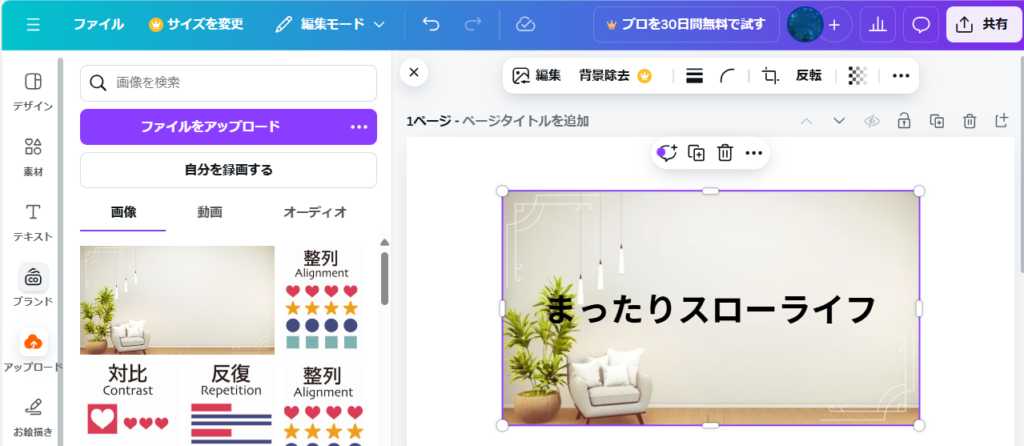Image resolution: width=1024 pixels, height=446 pixels.
Task: Click 編集 image edit button
Action: pyautogui.click(x=537, y=76)
